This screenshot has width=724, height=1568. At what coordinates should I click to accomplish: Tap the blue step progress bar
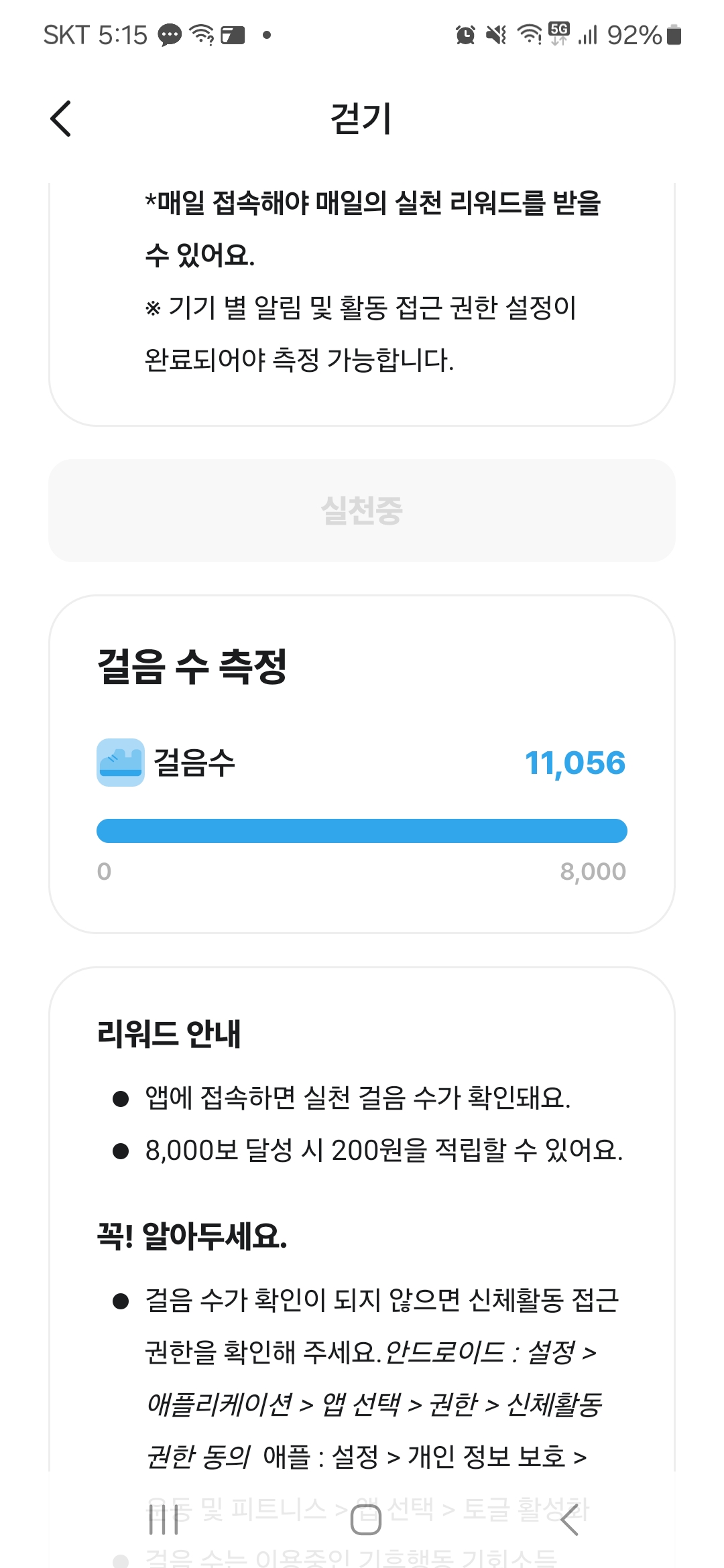(x=362, y=831)
